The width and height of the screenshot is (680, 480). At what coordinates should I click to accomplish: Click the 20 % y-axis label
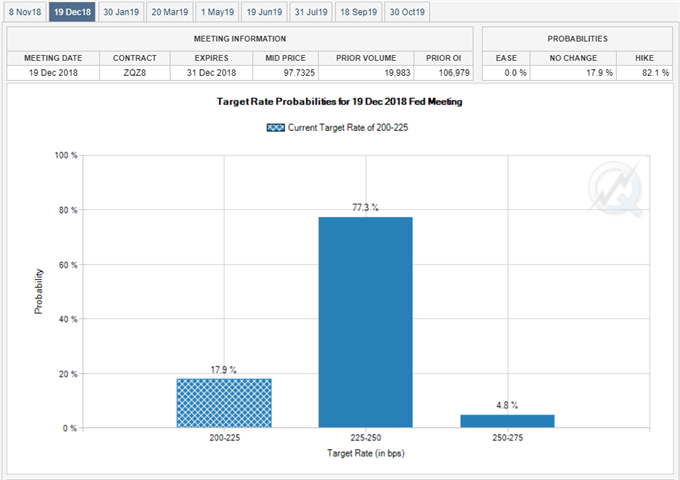(68, 374)
